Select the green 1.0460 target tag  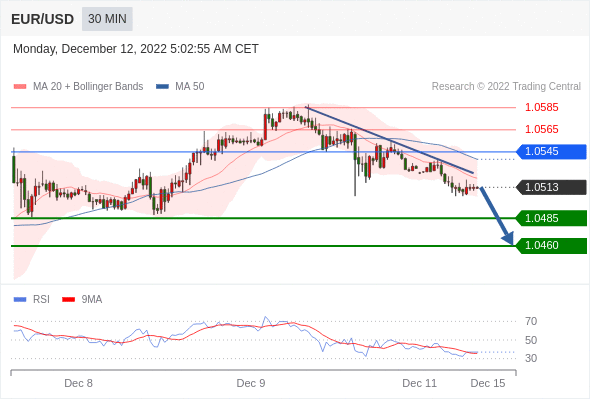(551, 246)
